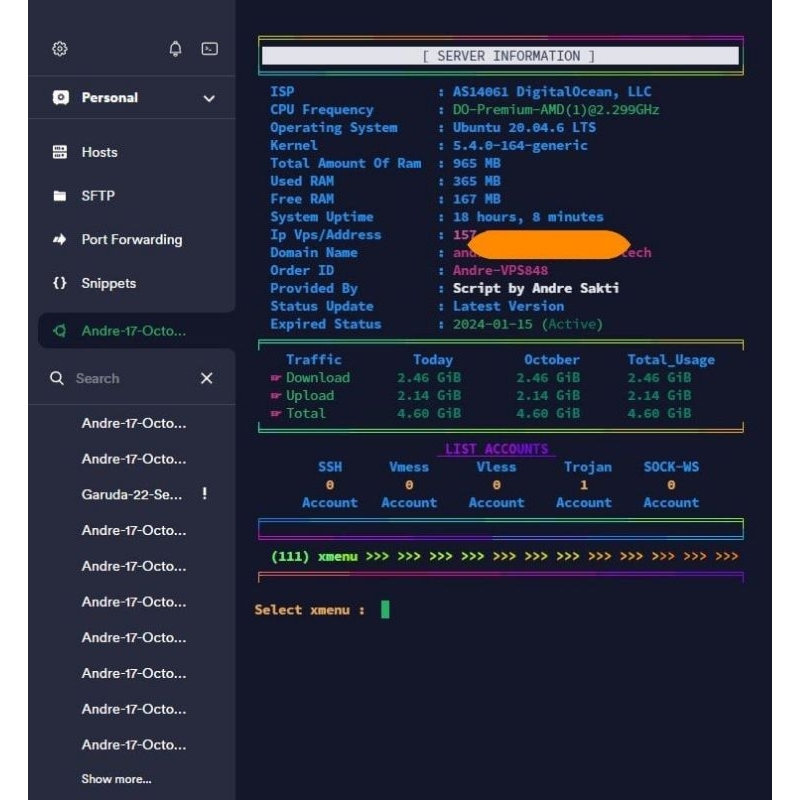The image size is (800, 800).
Task: Open the local terminal icon
Action: coord(209,48)
